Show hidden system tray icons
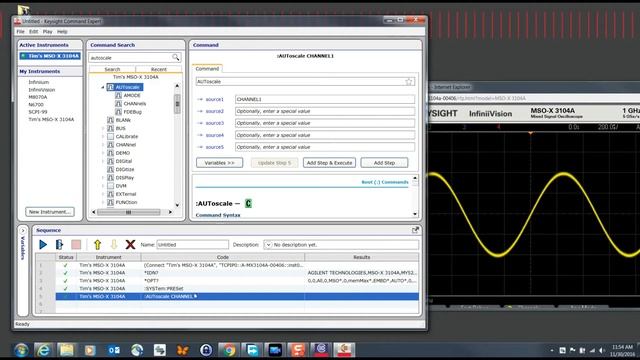The image size is (640, 360). pos(552,351)
